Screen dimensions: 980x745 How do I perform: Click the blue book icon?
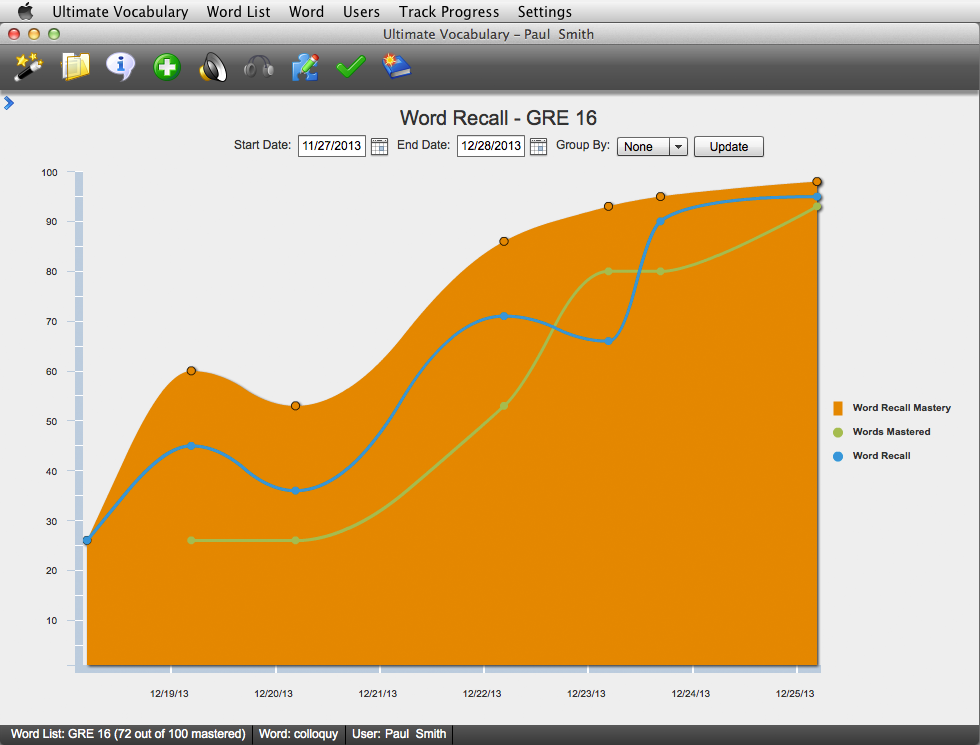(x=396, y=67)
